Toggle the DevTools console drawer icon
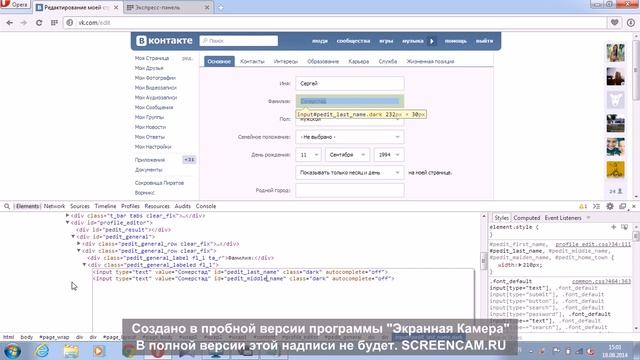 pyautogui.click(x=596, y=206)
